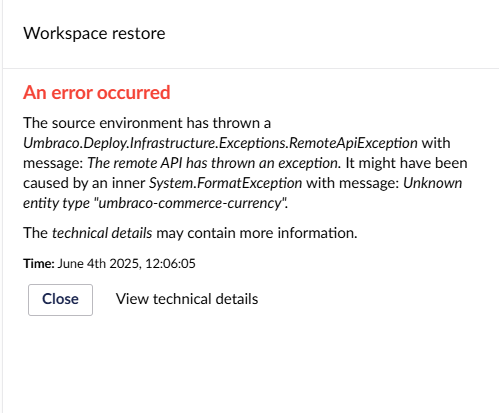The height and width of the screenshot is (413, 499).
Task: Click the 12:06:05 time value
Action: (170, 264)
